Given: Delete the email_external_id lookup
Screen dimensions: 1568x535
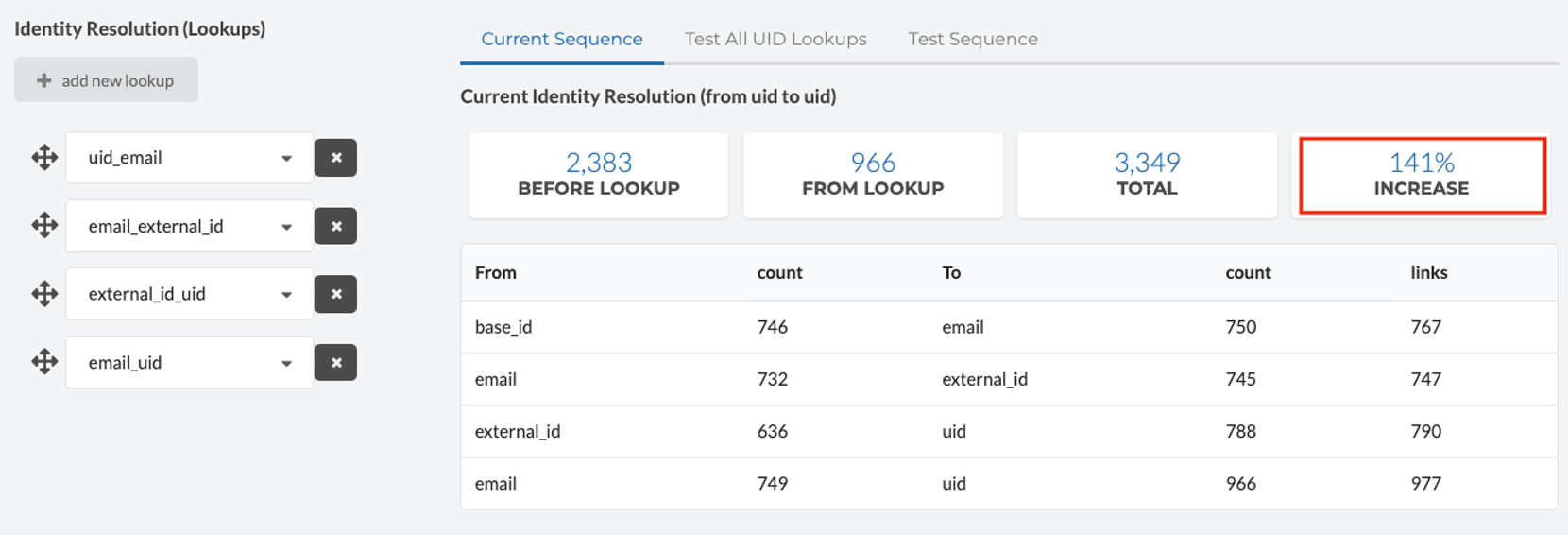Looking at the screenshot, I should click(x=335, y=226).
